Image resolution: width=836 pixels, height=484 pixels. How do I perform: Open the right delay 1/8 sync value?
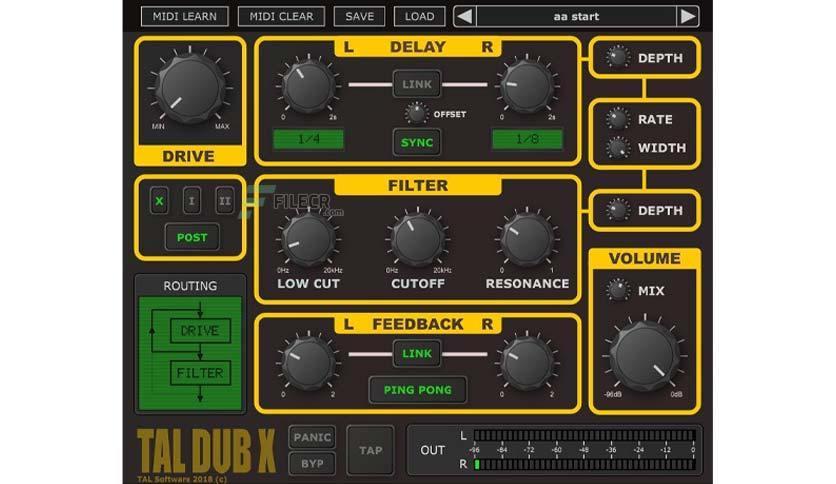(x=527, y=139)
